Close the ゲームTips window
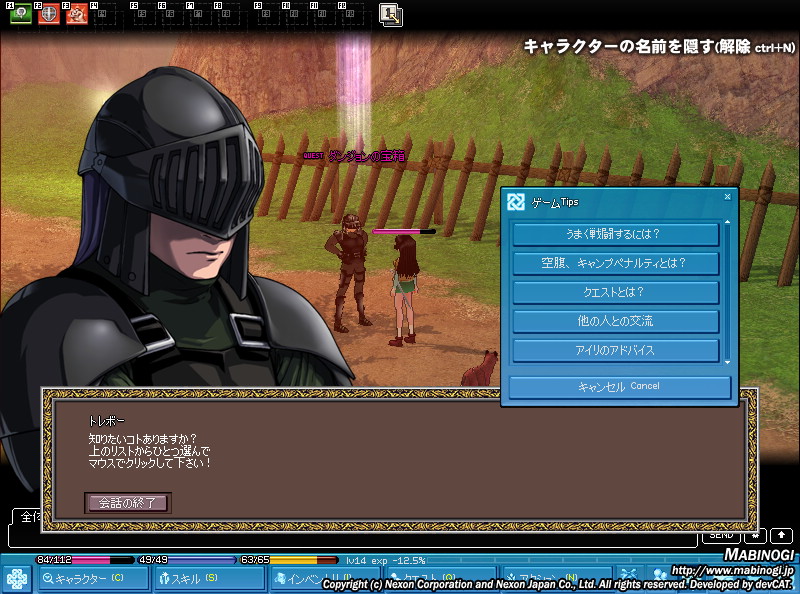Screen dimensions: 800x594 728,196
